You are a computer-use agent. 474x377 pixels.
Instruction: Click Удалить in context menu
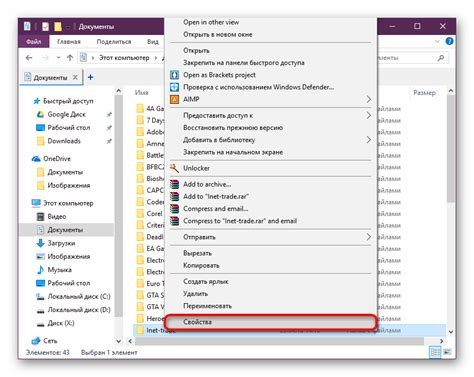click(195, 294)
